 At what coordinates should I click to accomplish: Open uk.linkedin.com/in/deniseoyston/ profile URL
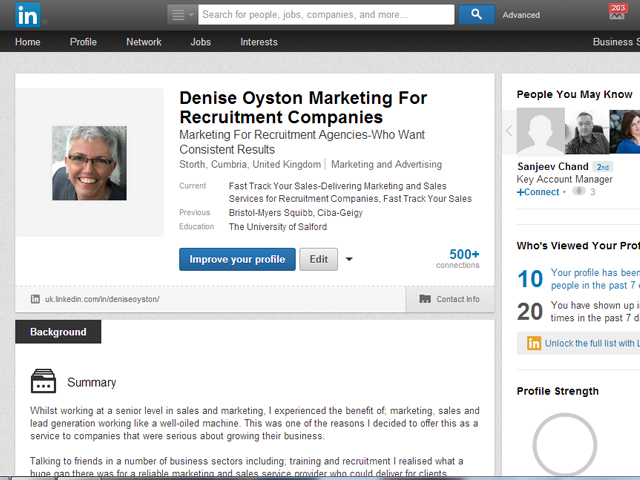[102, 299]
